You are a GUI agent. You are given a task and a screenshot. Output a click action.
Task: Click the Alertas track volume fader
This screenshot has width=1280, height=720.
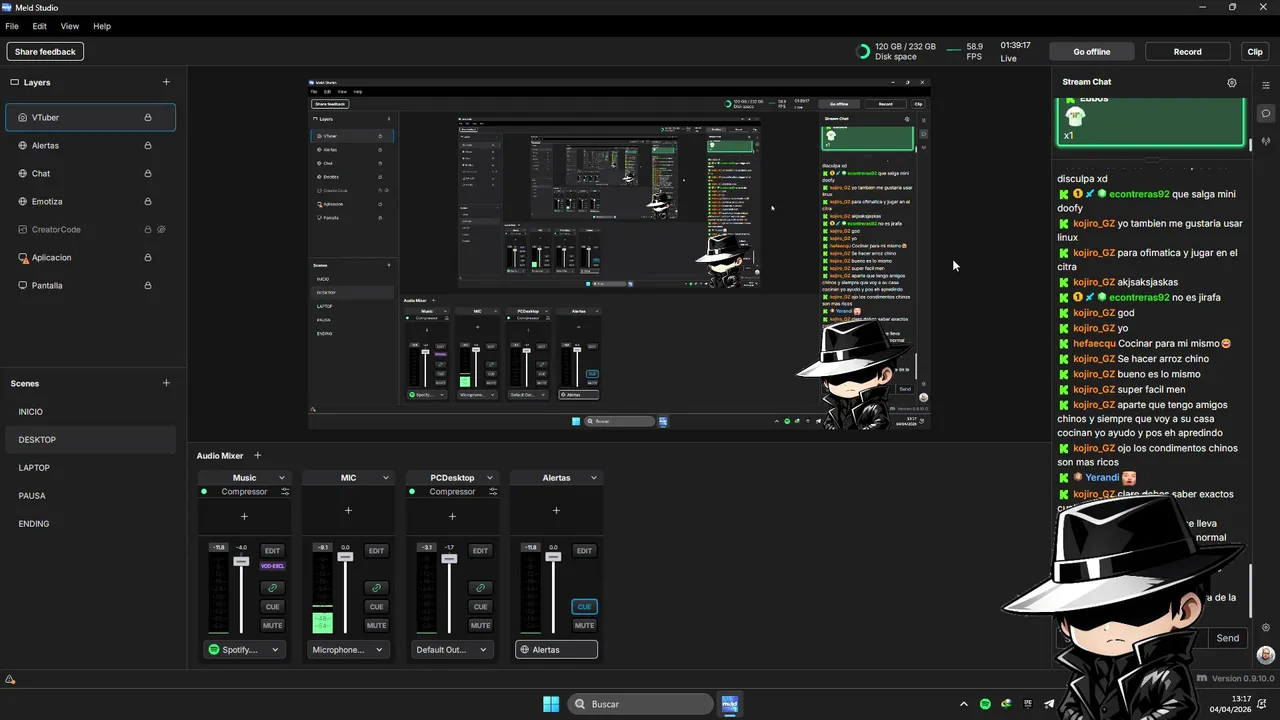click(x=553, y=557)
